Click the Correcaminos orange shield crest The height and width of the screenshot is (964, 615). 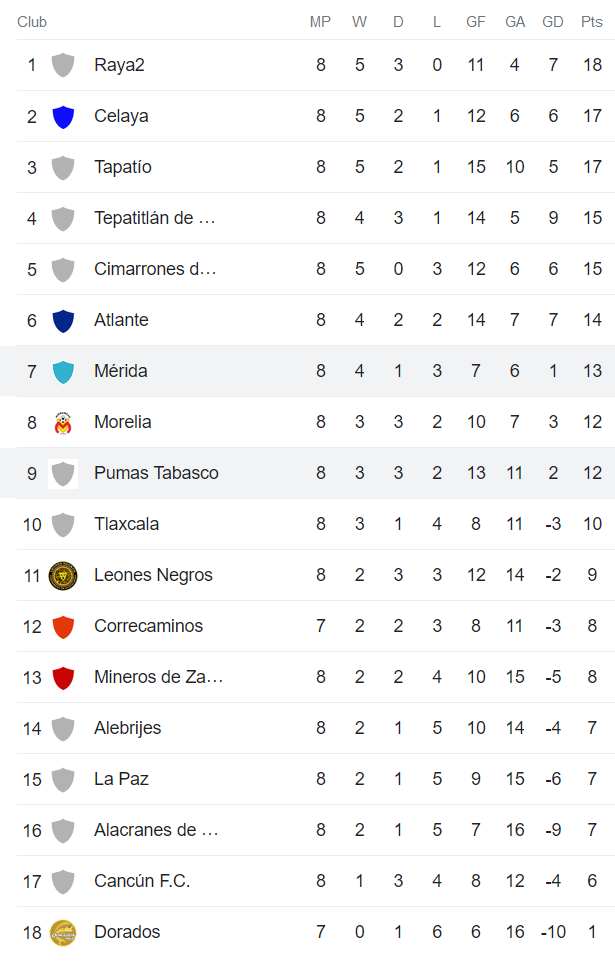63,626
